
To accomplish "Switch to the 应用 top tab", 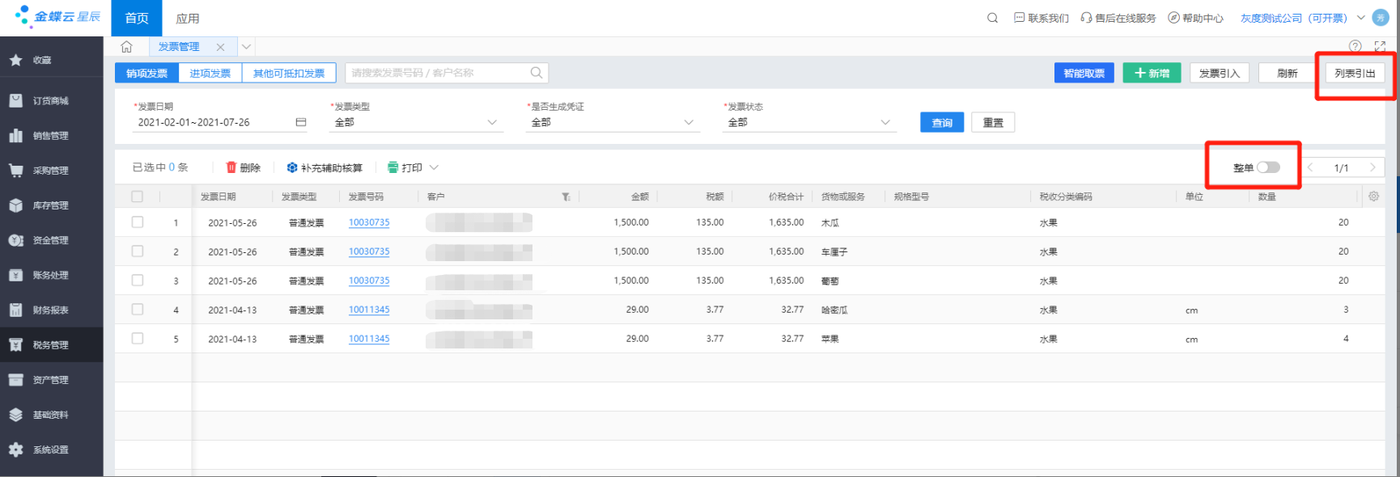I will [187, 18].
